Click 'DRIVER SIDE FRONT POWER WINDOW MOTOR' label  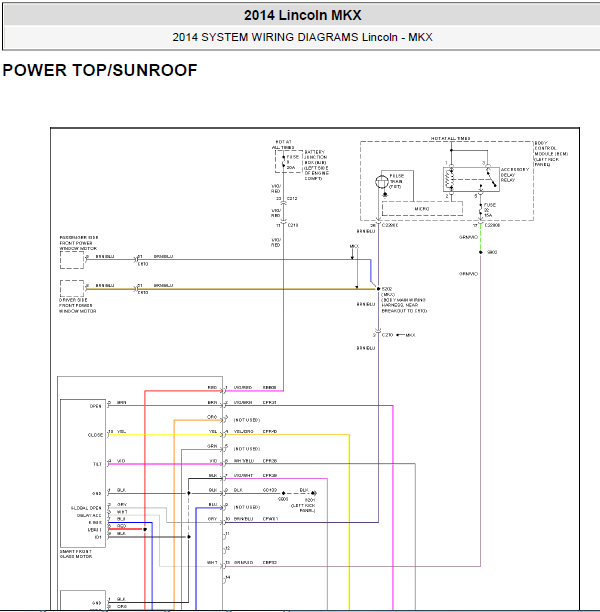tap(77, 306)
